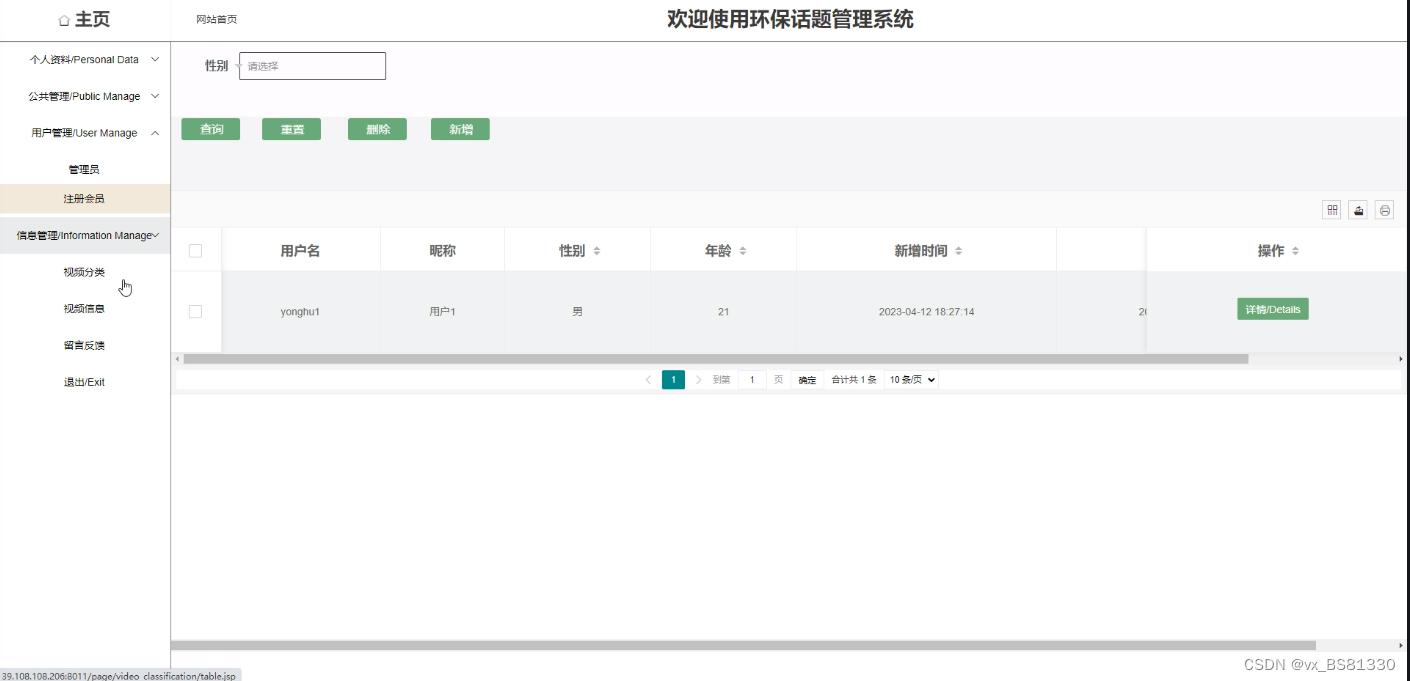Viewport: 1410px width, 681px height.
Task: Click the 合计共 1 条 total text
Action: click(x=854, y=380)
